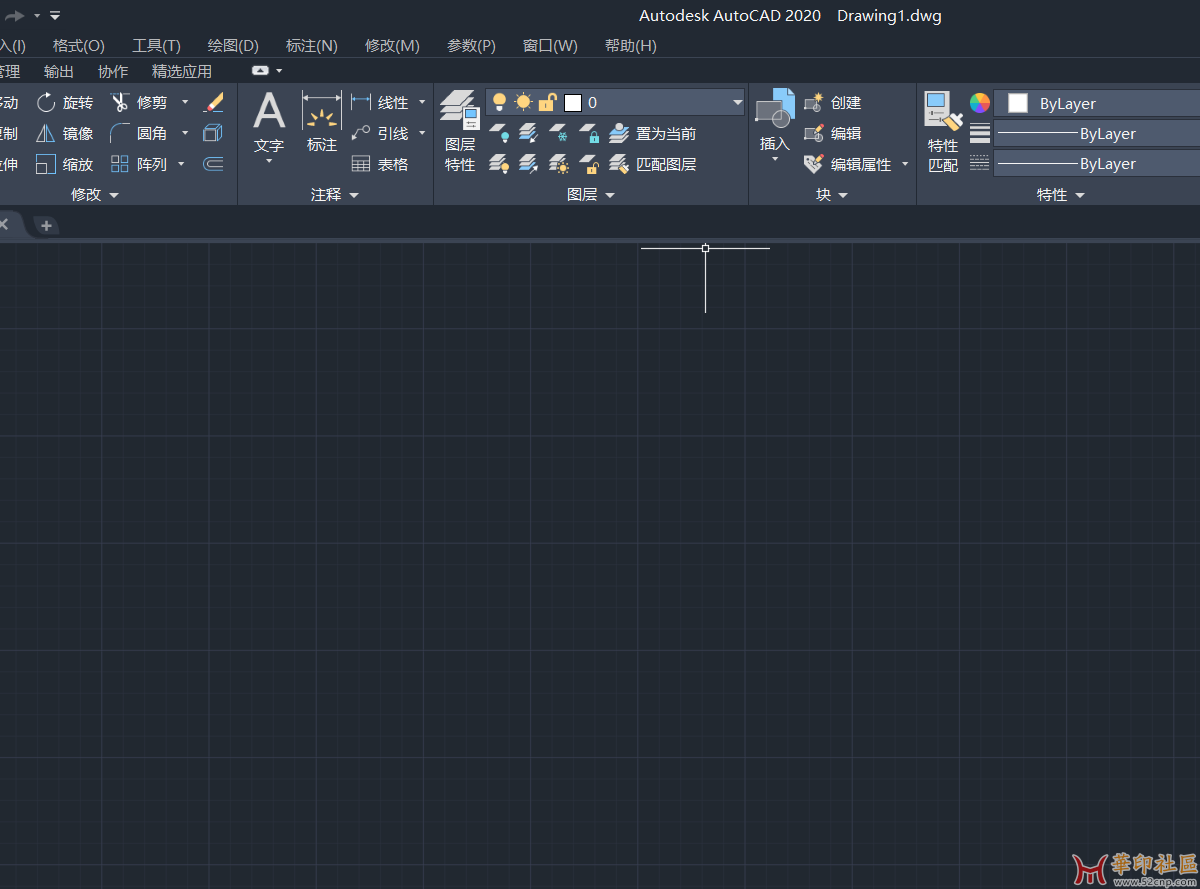Viewport: 1200px width, 889px height.
Task: Click layer 0 white color swatch
Action: (573, 103)
